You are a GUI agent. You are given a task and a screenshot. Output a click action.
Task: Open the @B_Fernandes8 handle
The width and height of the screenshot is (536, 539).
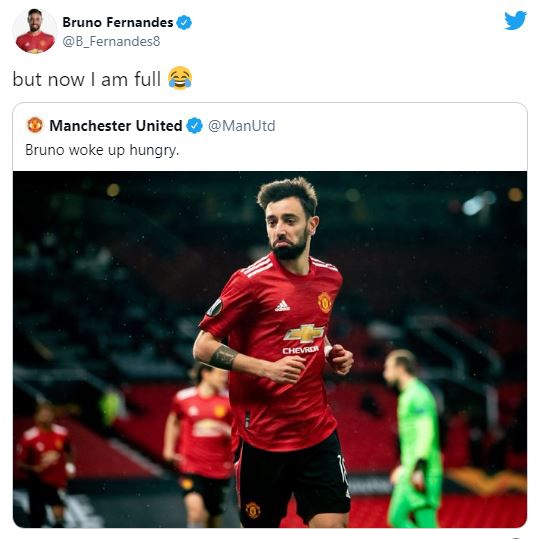111,42
